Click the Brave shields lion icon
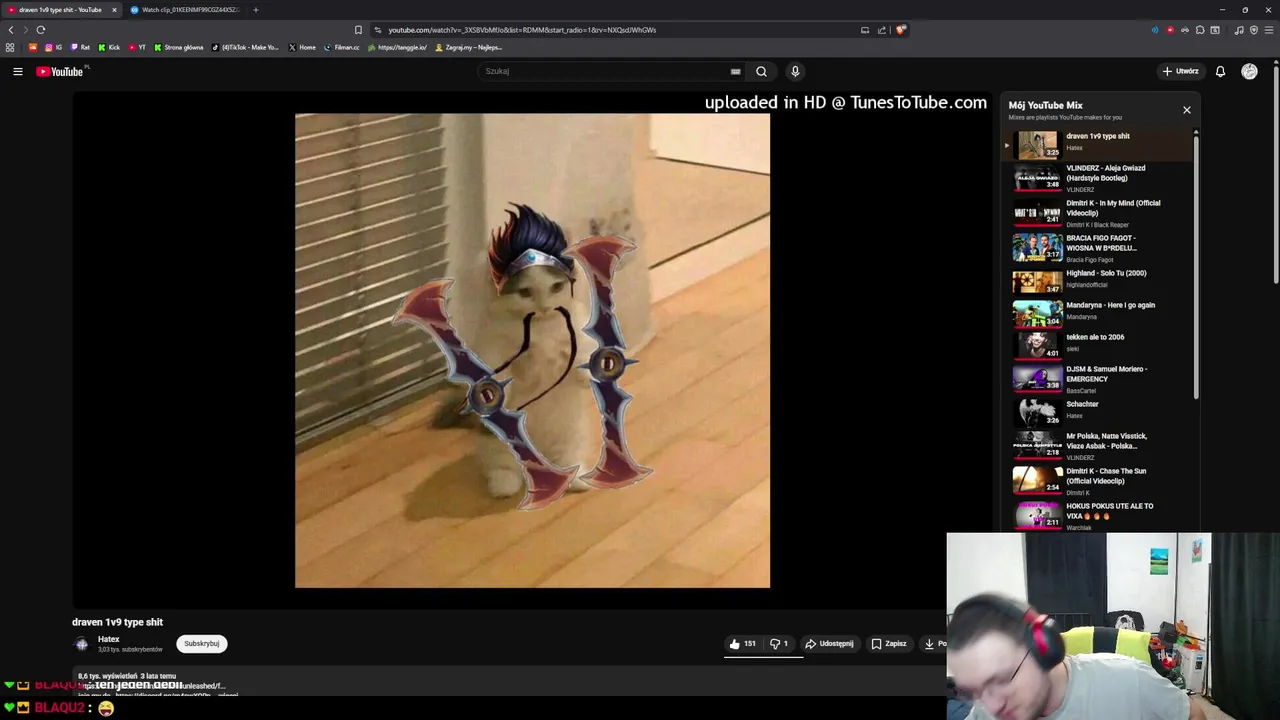 point(901,30)
